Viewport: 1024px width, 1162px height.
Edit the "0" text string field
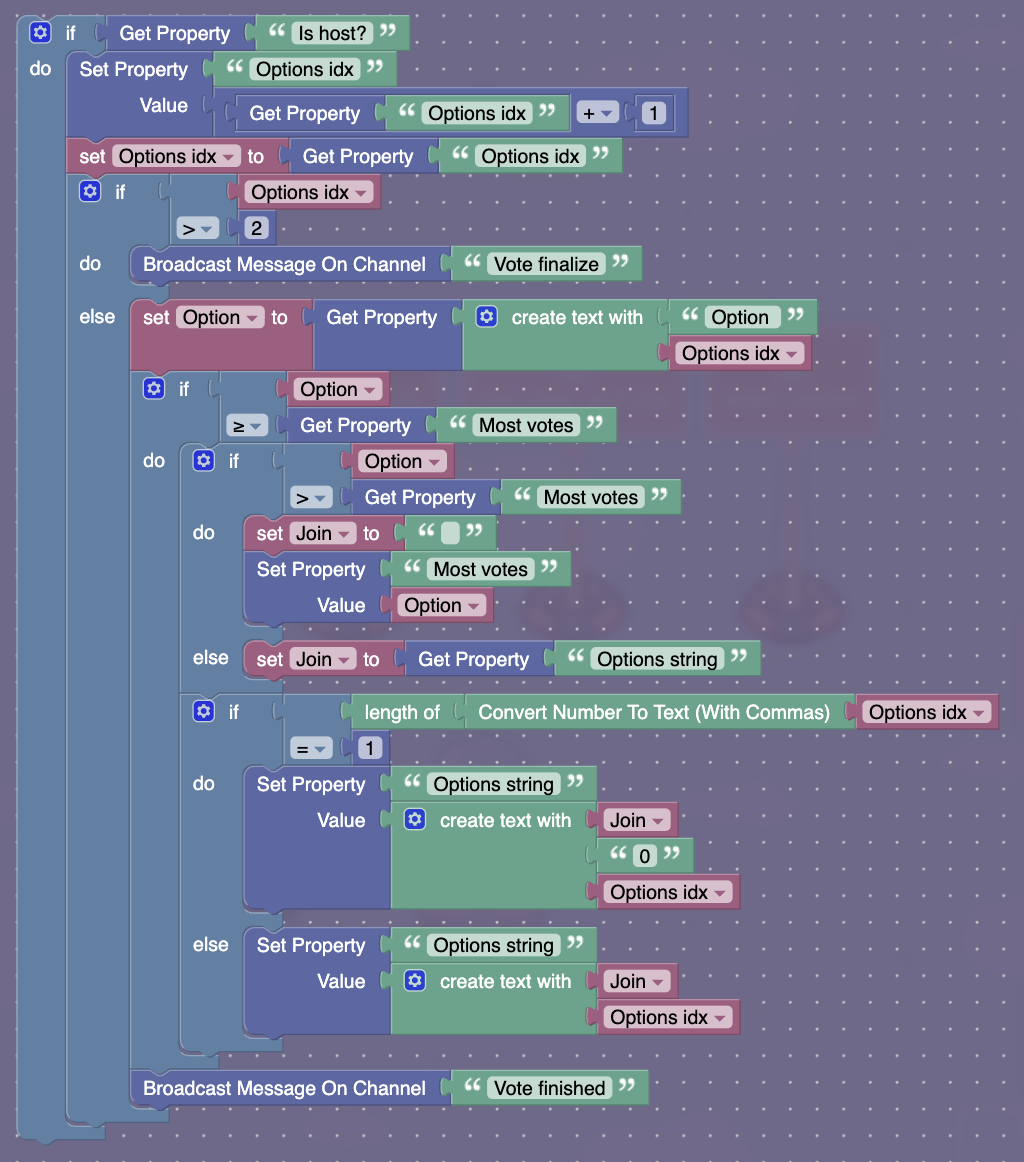tap(645, 856)
